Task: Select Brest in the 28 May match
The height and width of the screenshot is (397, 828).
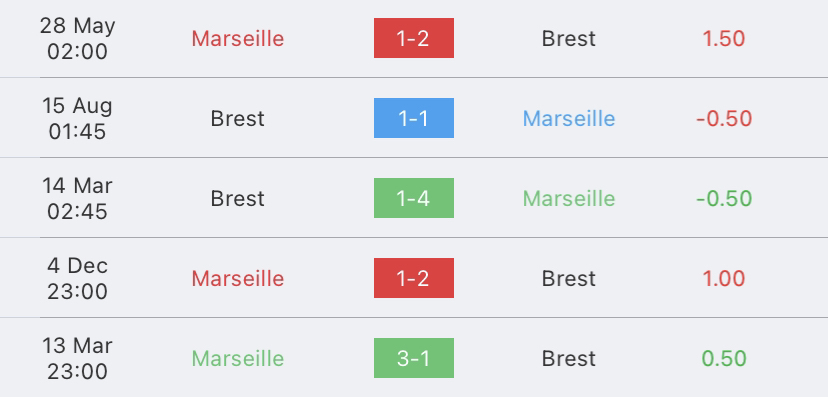Action: coord(569,39)
